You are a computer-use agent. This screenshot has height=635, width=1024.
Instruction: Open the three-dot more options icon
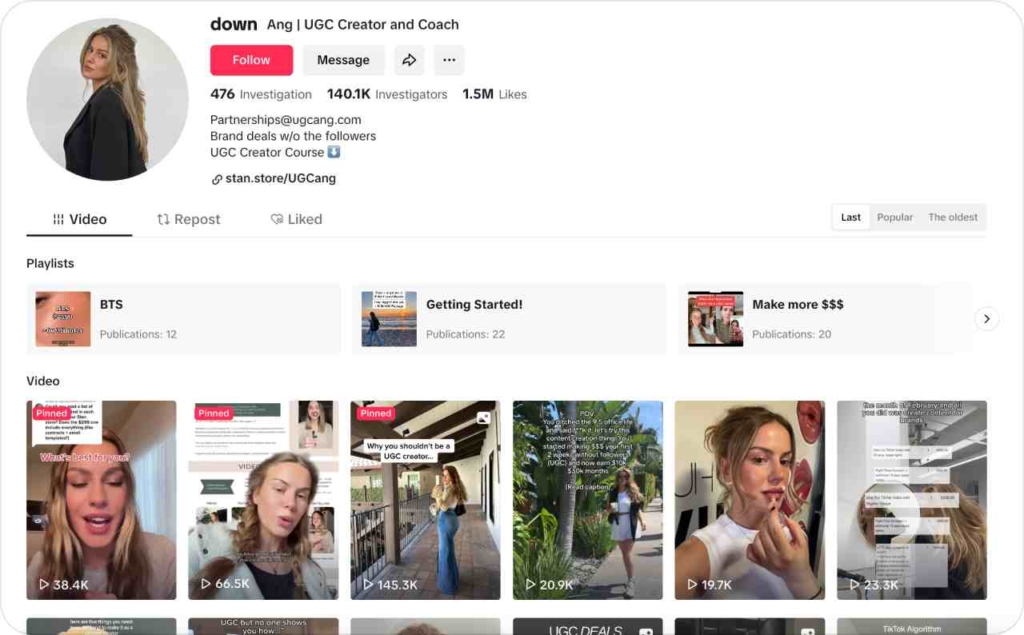coord(448,60)
